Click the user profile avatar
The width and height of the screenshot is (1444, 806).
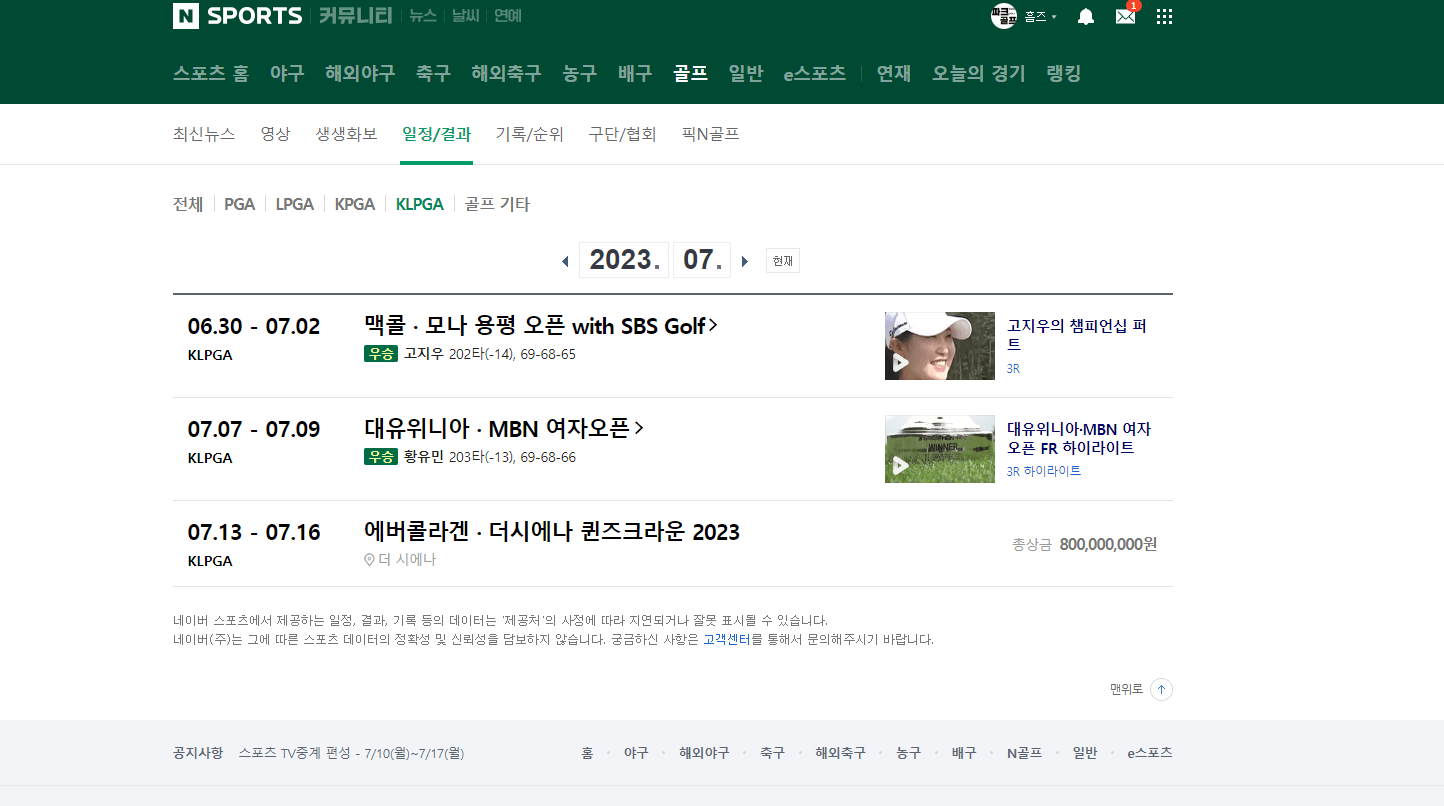pyautogui.click(x=1003, y=16)
